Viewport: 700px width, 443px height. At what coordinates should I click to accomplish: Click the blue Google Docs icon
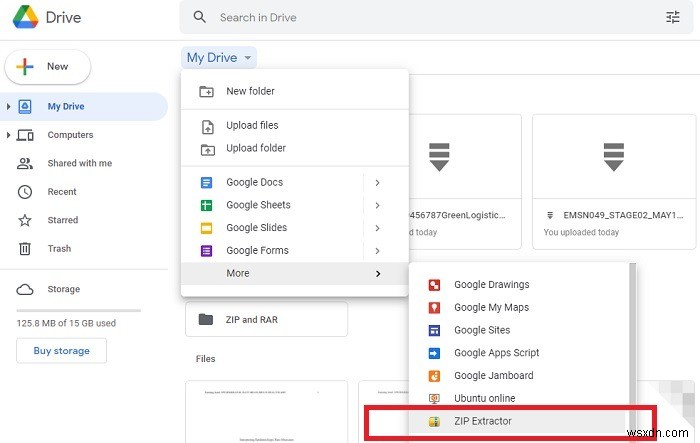(x=206, y=183)
